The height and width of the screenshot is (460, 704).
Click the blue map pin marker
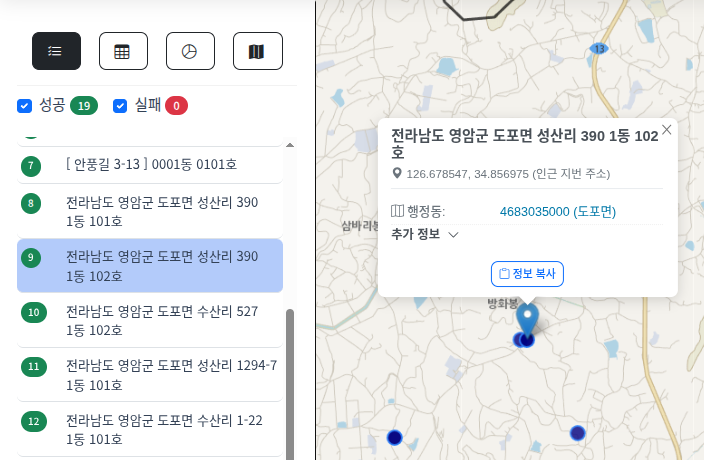(x=527, y=322)
